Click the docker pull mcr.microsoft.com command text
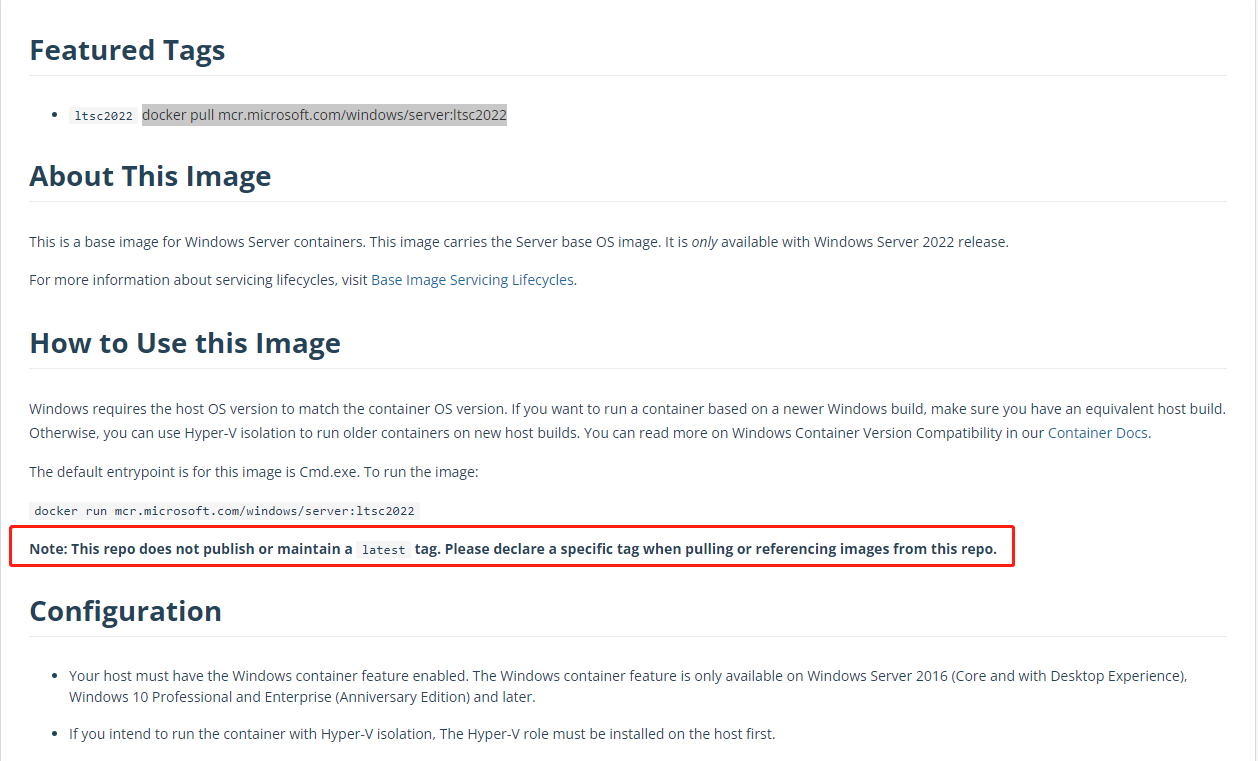This screenshot has height=761, width=1258. (324, 115)
